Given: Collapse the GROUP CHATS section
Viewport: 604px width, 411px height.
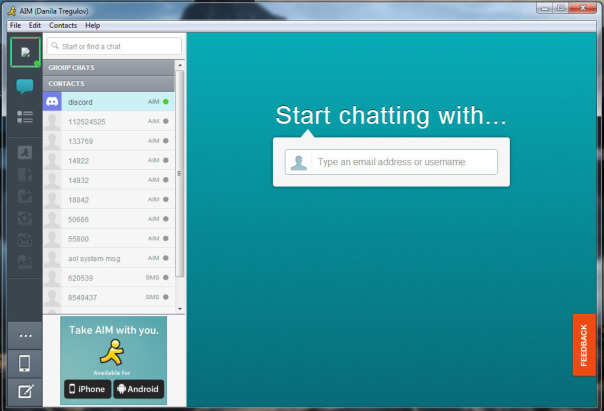Looking at the screenshot, I should pyautogui.click(x=109, y=67).
